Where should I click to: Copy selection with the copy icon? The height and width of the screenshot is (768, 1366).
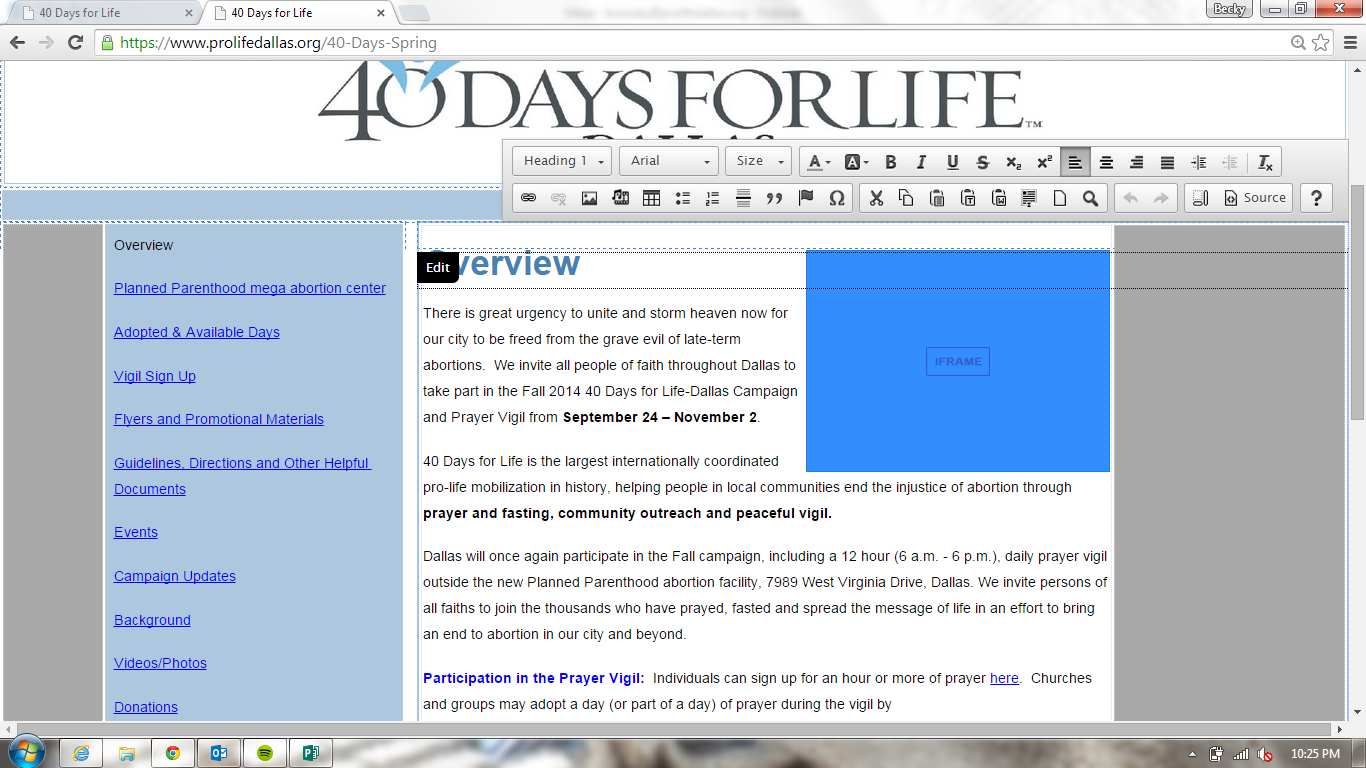click(x=906, y=198)
